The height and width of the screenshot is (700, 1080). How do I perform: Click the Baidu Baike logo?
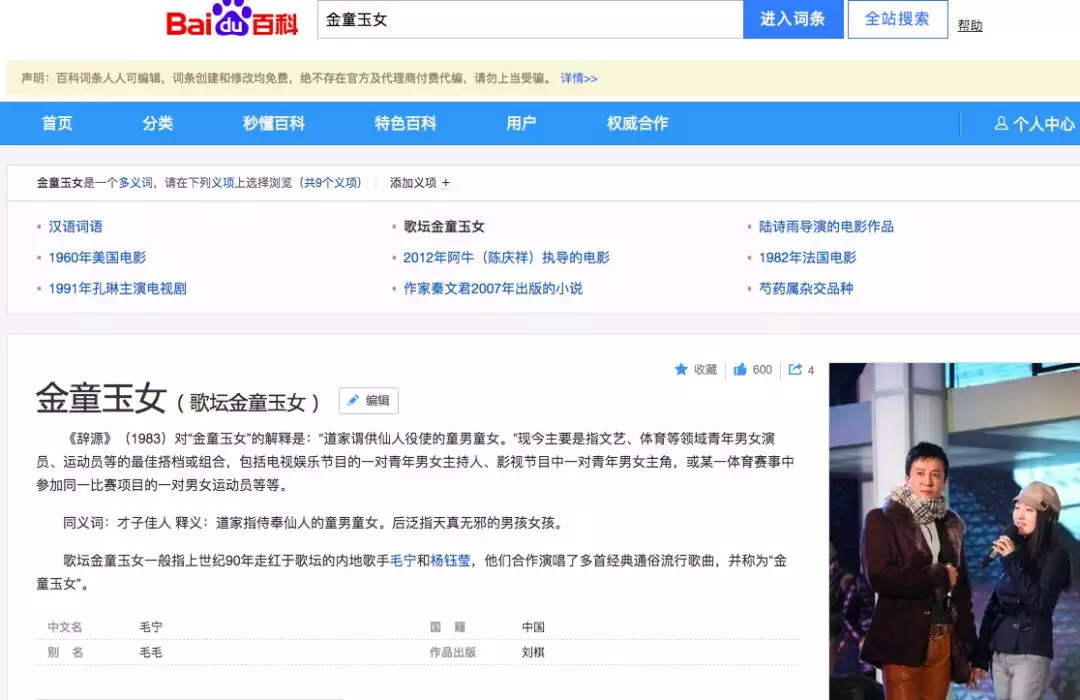coord(230,22)
